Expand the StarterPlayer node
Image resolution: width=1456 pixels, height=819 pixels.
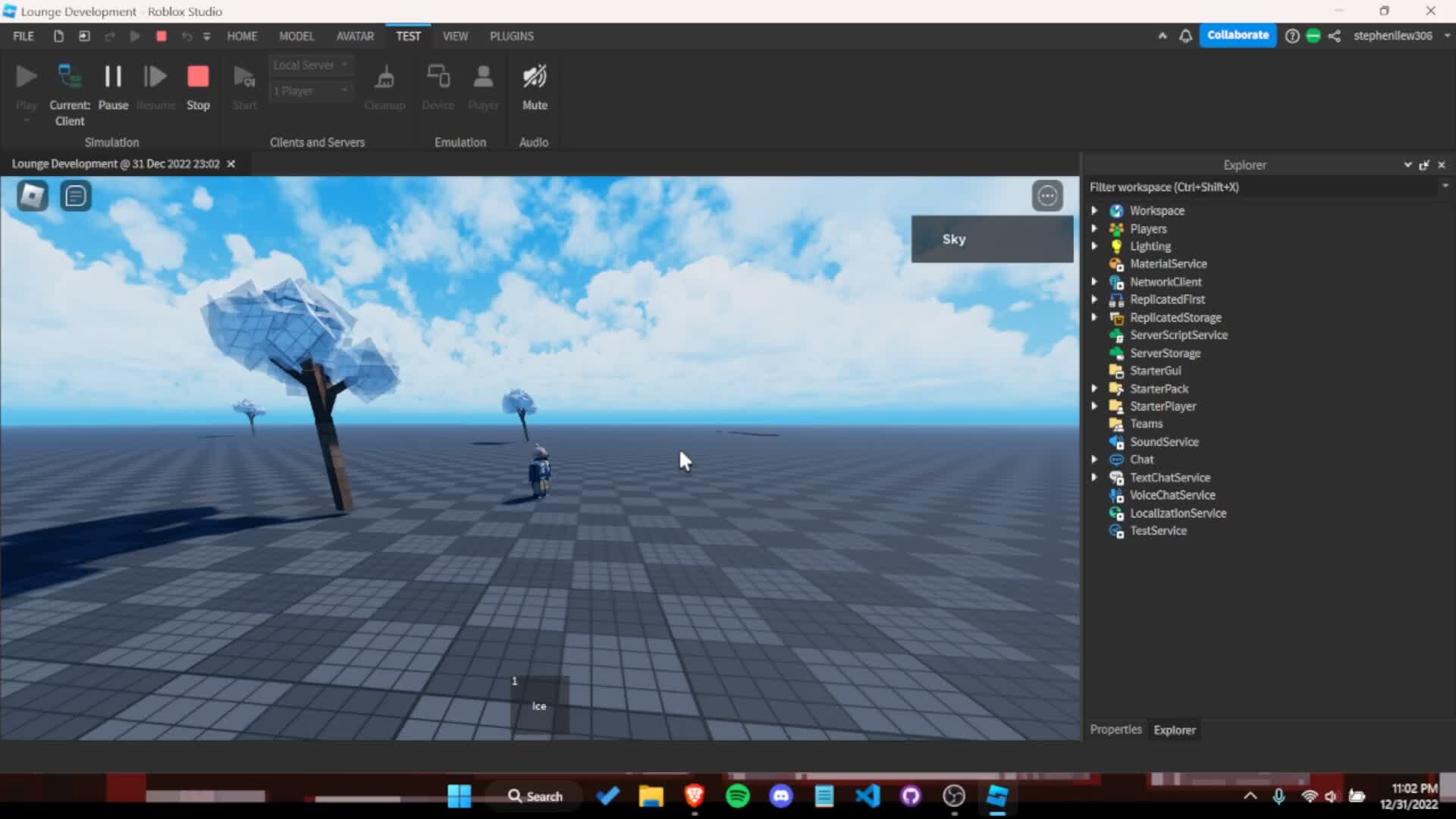tap(1094, 406)
